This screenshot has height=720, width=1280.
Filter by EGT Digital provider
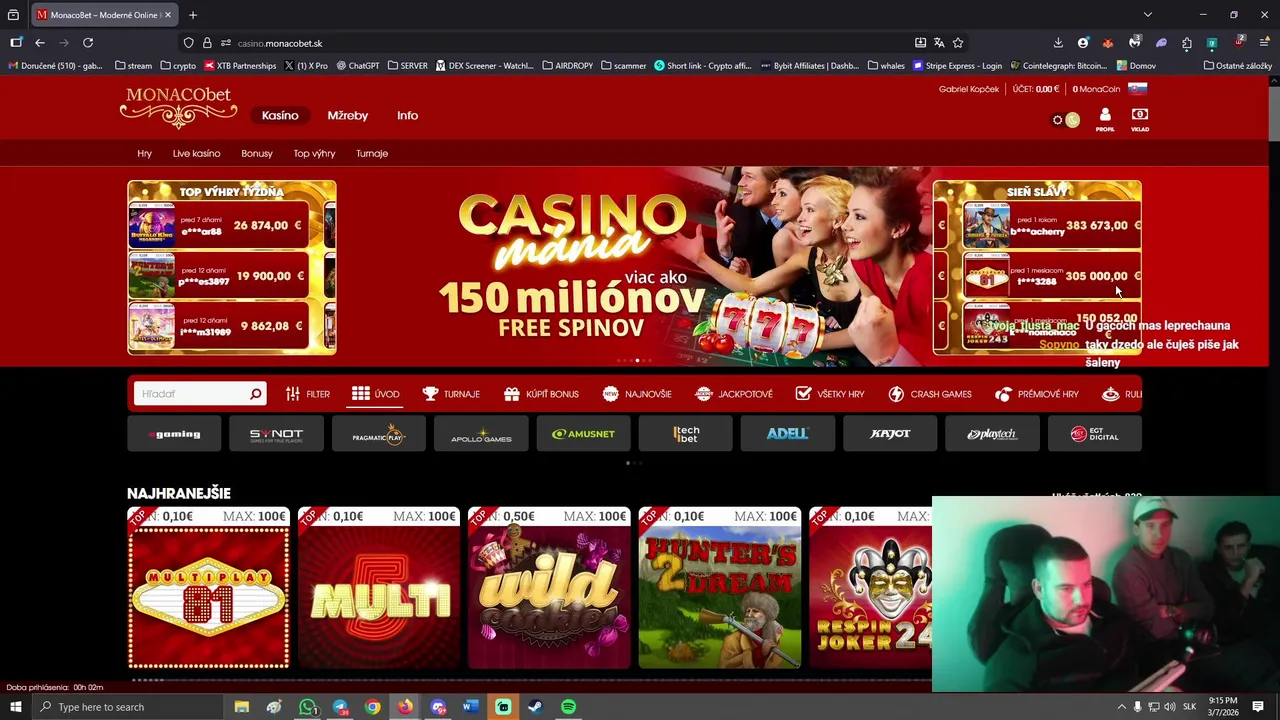click(1094, 434)
